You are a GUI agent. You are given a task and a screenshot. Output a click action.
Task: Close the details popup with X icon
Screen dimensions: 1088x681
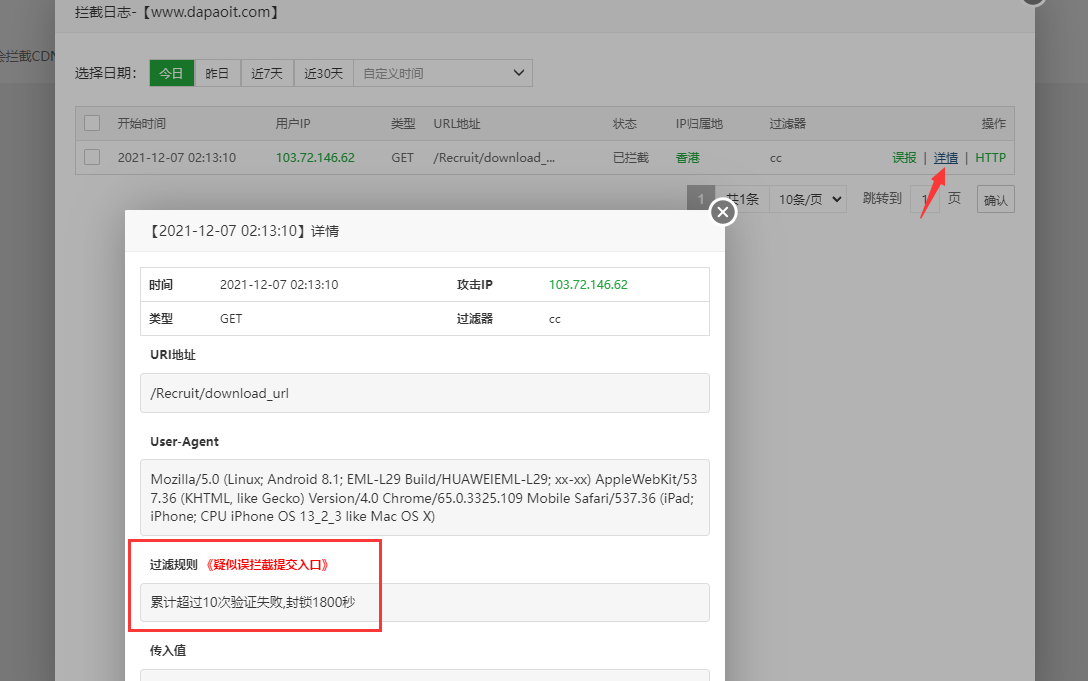click(722, 212)
